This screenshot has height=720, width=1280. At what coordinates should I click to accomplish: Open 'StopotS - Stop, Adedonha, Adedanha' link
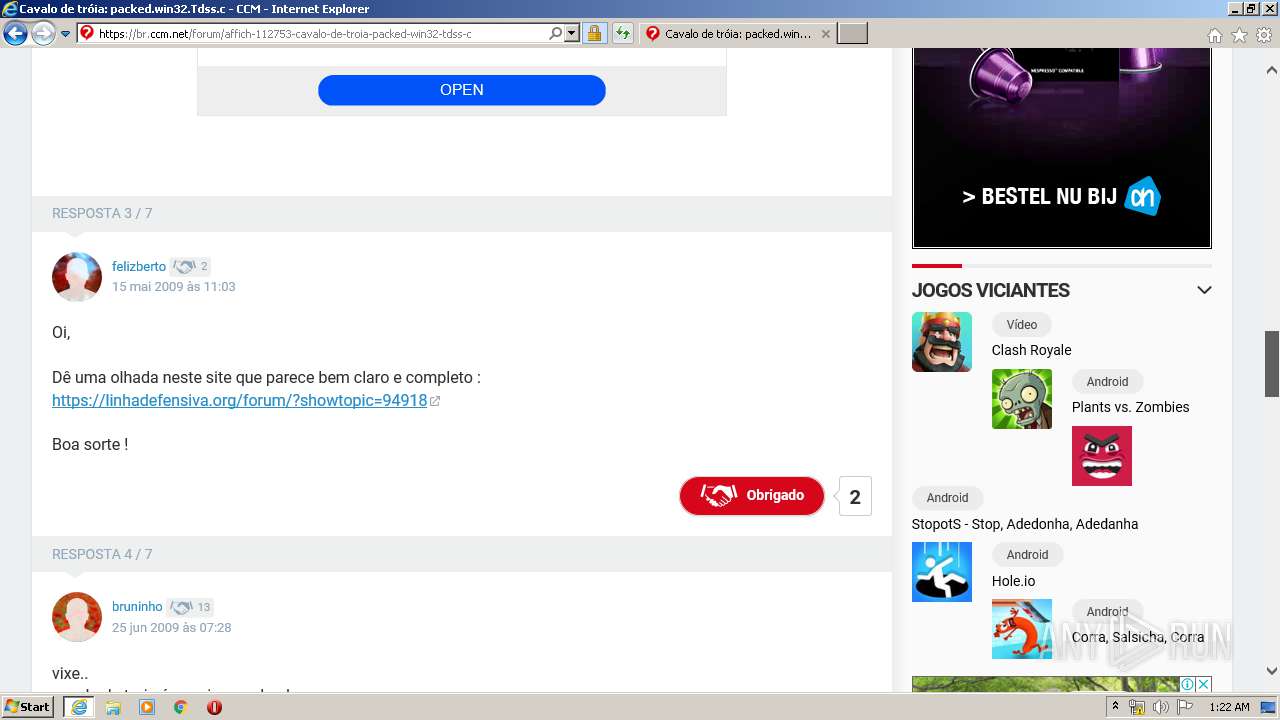click(1025, 524)
